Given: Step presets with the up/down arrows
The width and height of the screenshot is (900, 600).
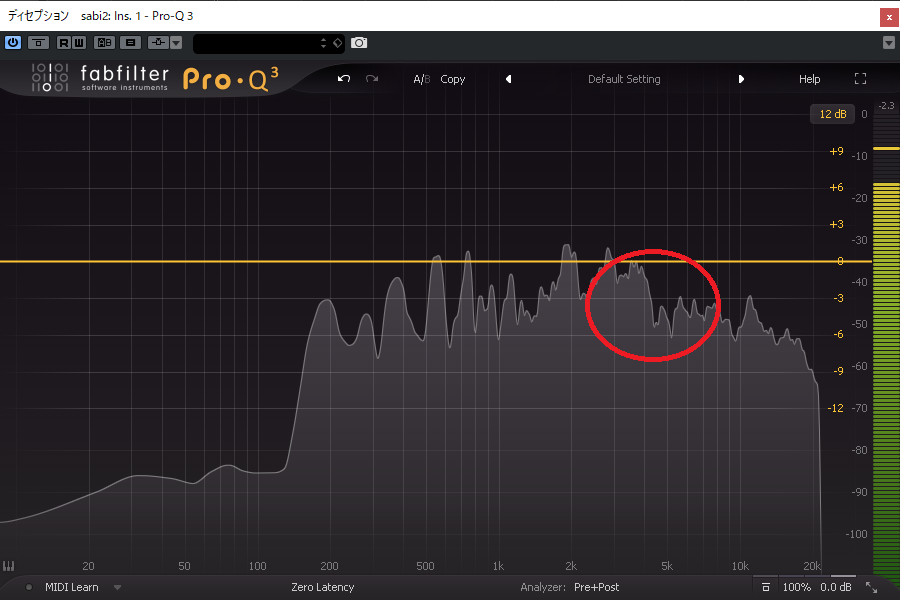Looking at the screenshot, I should pos(323,43).
